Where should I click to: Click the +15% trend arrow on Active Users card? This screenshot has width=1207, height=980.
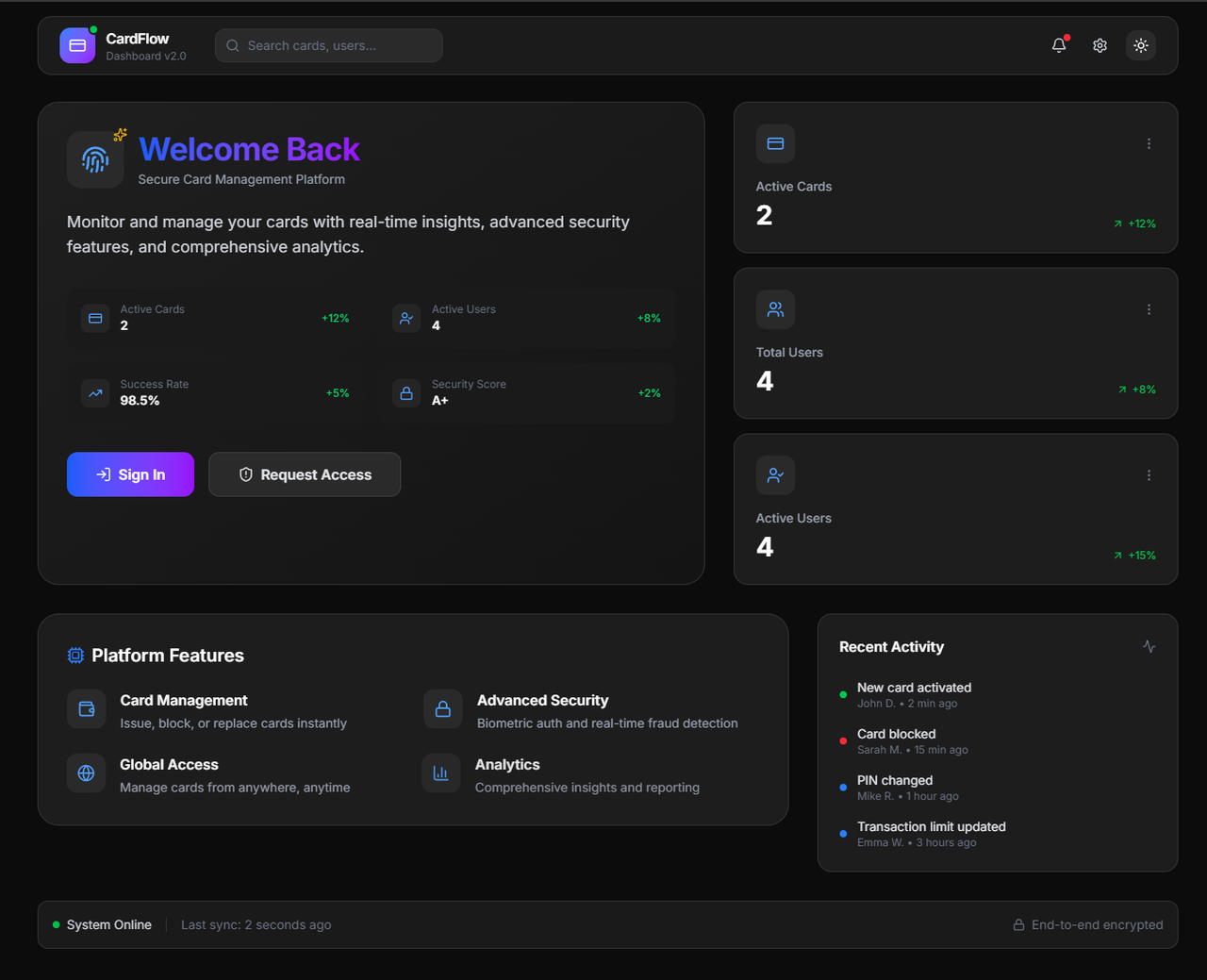(1117, 556)
